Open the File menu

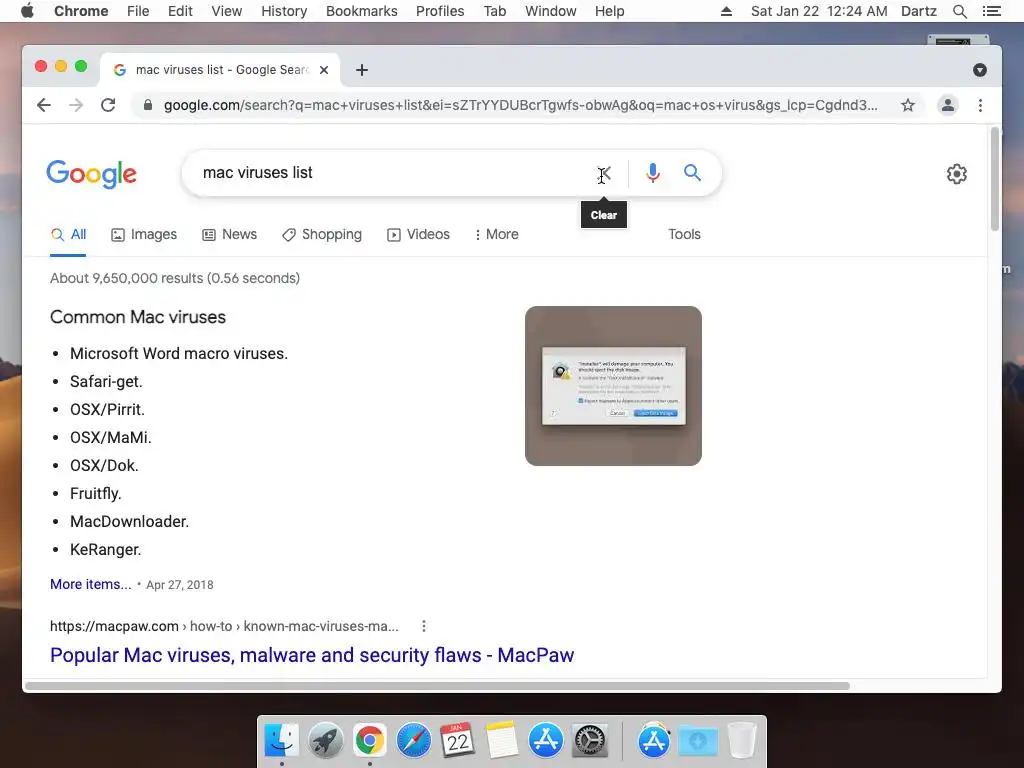click(138, 11)
